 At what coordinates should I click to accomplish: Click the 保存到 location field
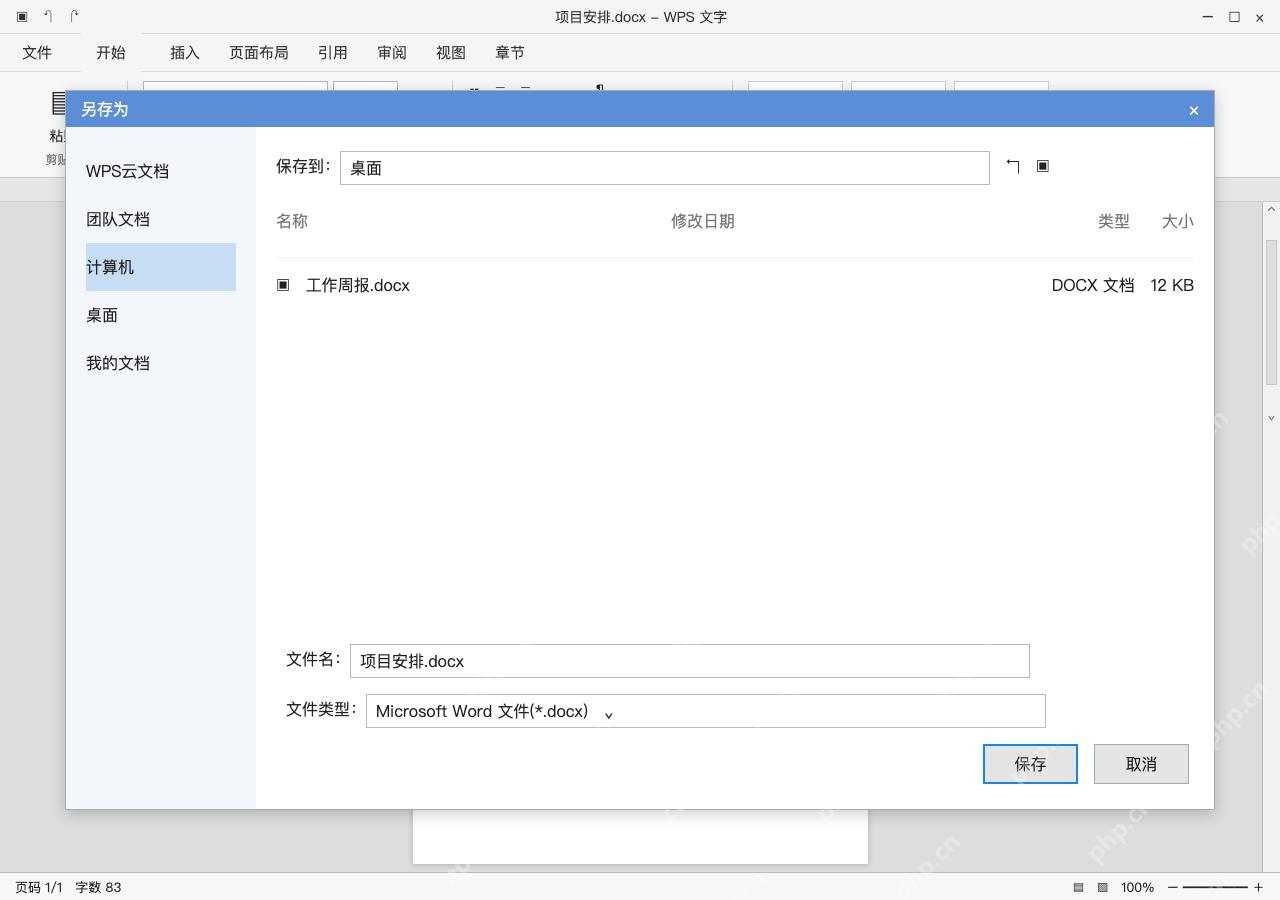(x=665, y=168)
